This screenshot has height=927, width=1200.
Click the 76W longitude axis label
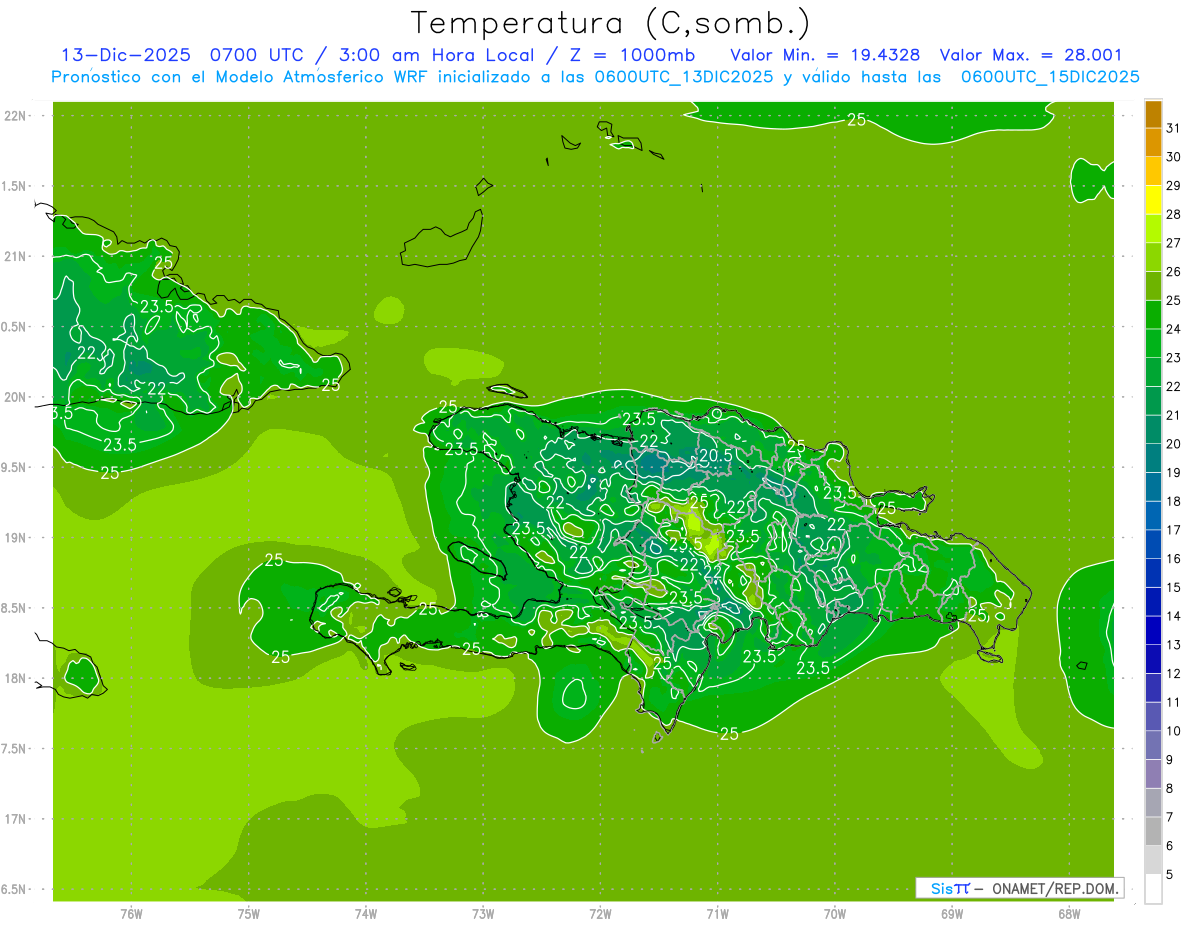coord(131,913)
